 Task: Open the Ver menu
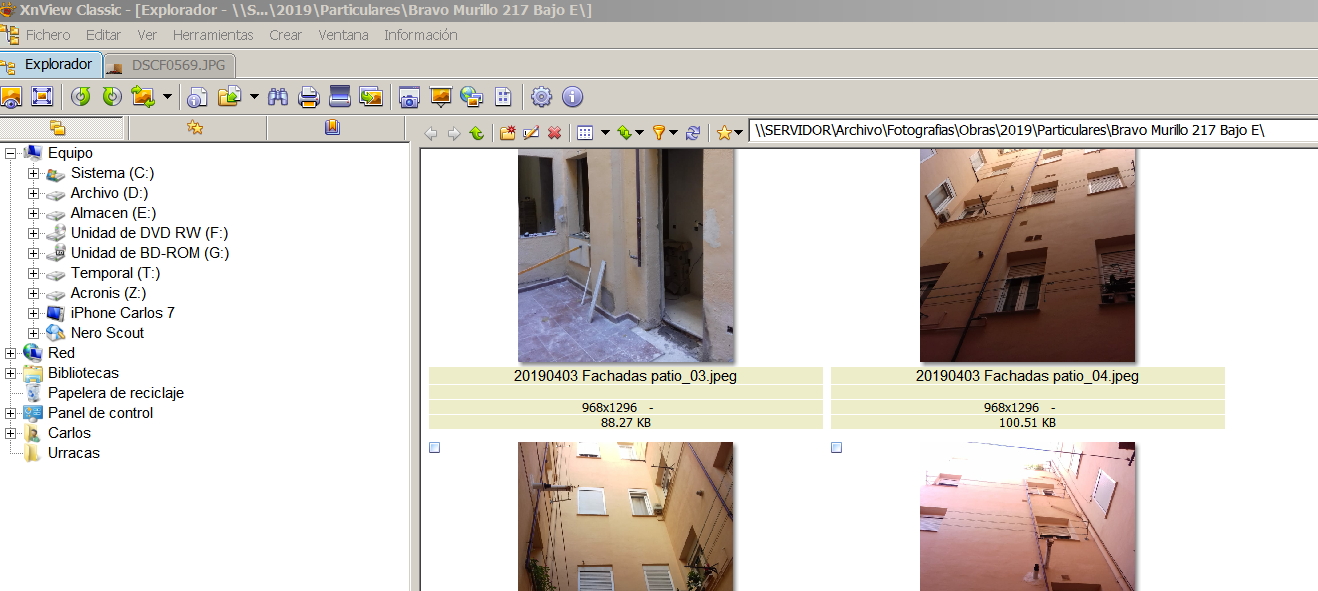[147, 35]
